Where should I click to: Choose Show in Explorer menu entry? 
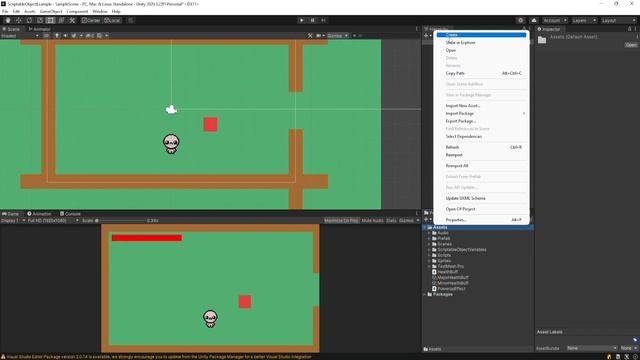tap(481, 42)
